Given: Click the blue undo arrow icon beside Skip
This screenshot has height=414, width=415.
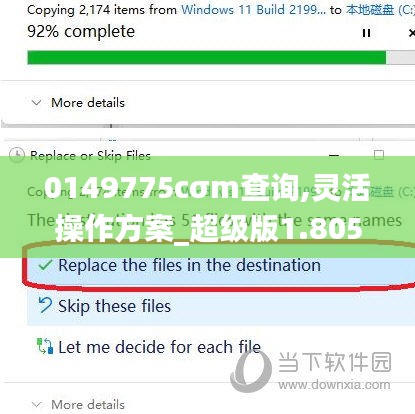Looking at the screenshot, I should pos(45,305).
